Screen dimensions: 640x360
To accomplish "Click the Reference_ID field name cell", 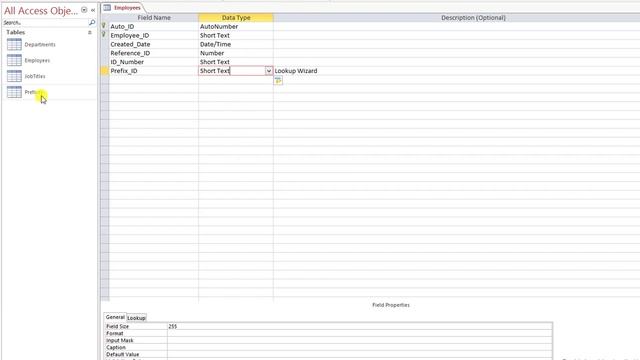I will coord(154,53).
